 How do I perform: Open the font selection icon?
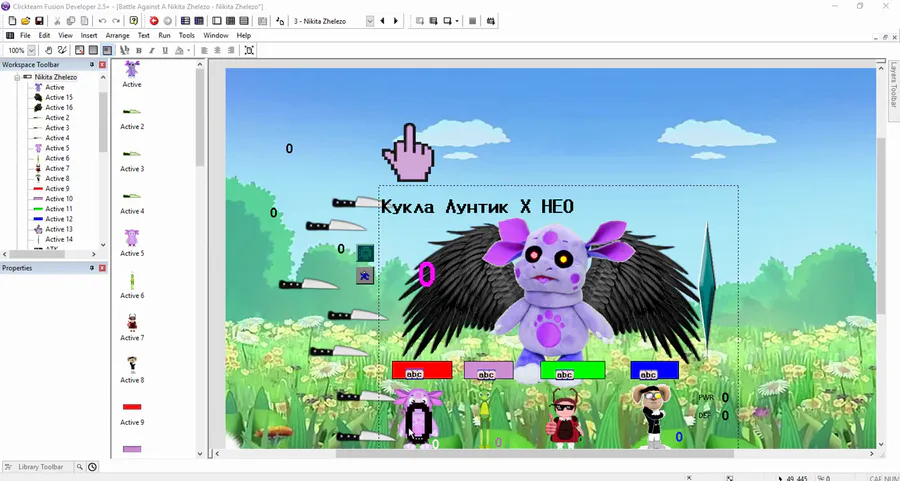125,50
